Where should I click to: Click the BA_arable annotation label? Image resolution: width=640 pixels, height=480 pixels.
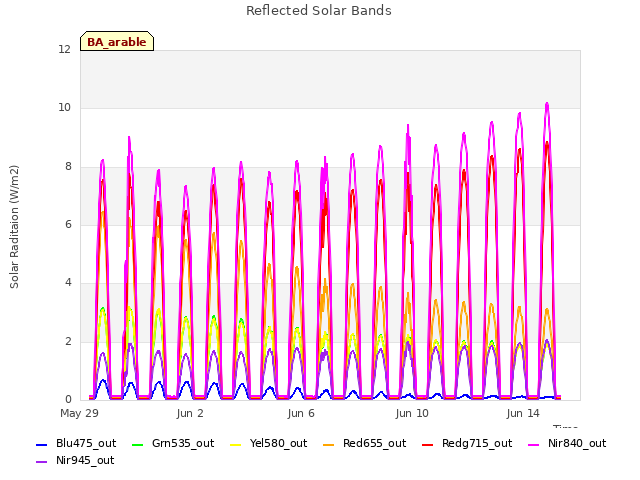[117, 41]
